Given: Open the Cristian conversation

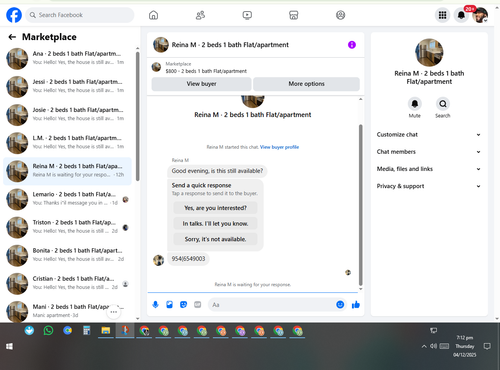Looking at the screenshot, I should click(x=67, y=283).
